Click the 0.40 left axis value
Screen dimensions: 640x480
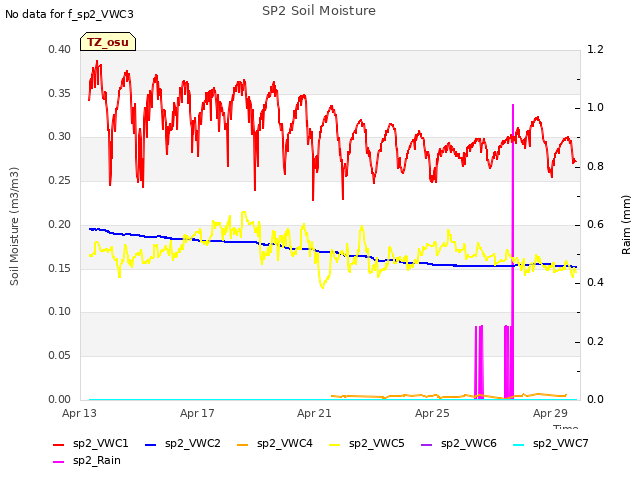coord(60,49)
